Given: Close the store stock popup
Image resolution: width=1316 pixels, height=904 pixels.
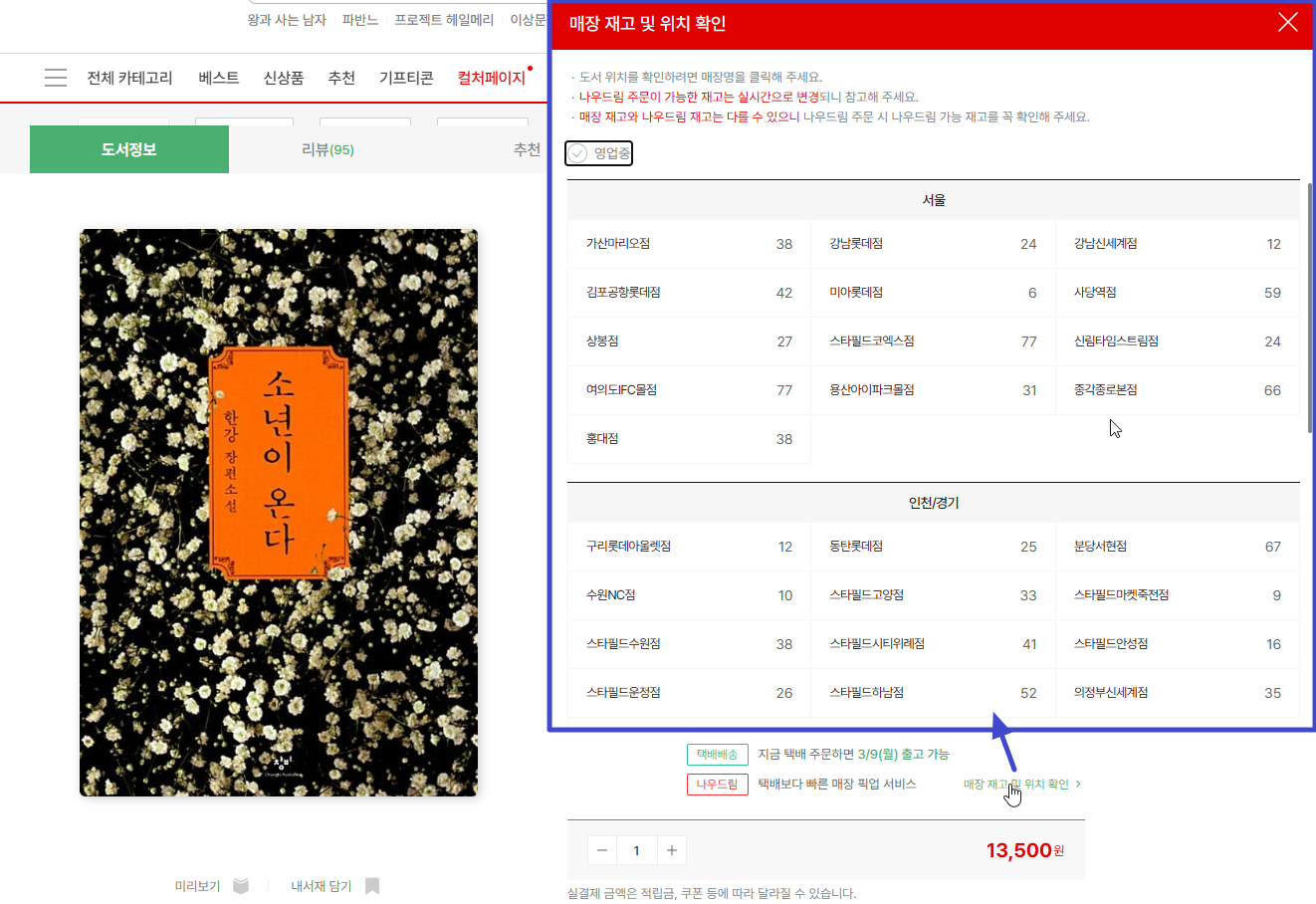Looking at the screenshot, I should (1287, 23).
